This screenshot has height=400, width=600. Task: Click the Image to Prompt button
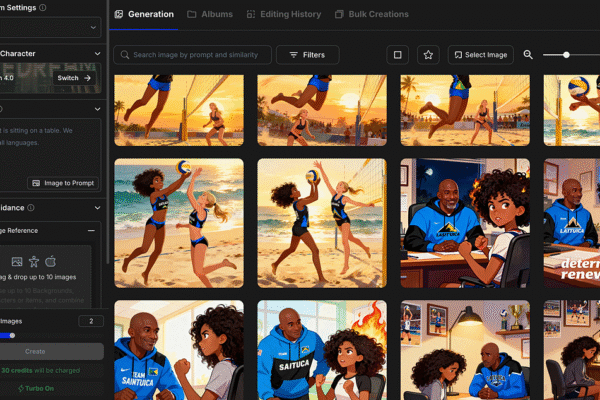[62, 183]
